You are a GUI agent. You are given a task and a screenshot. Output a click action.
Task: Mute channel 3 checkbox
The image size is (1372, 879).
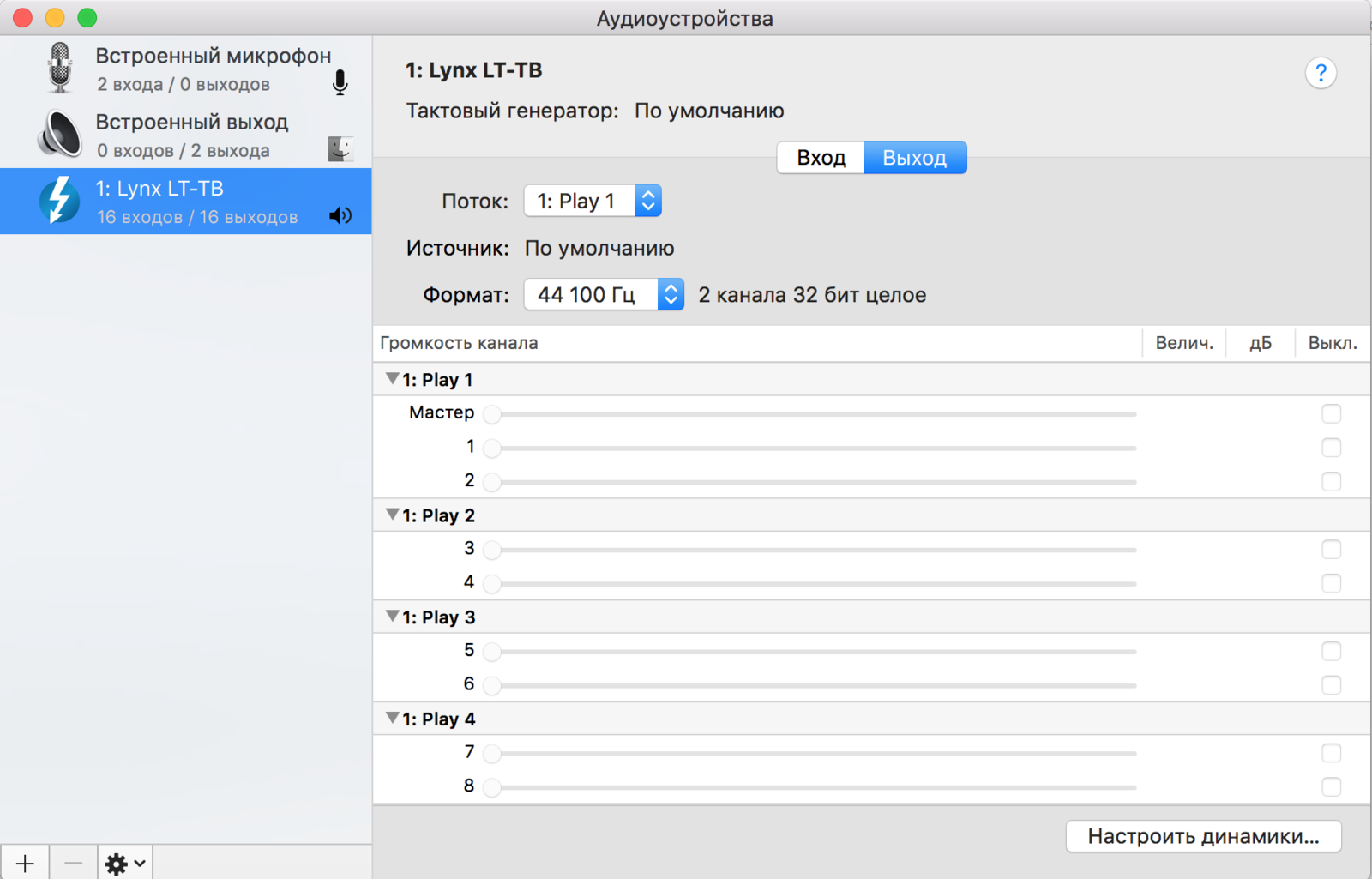tap(1331, 549)
